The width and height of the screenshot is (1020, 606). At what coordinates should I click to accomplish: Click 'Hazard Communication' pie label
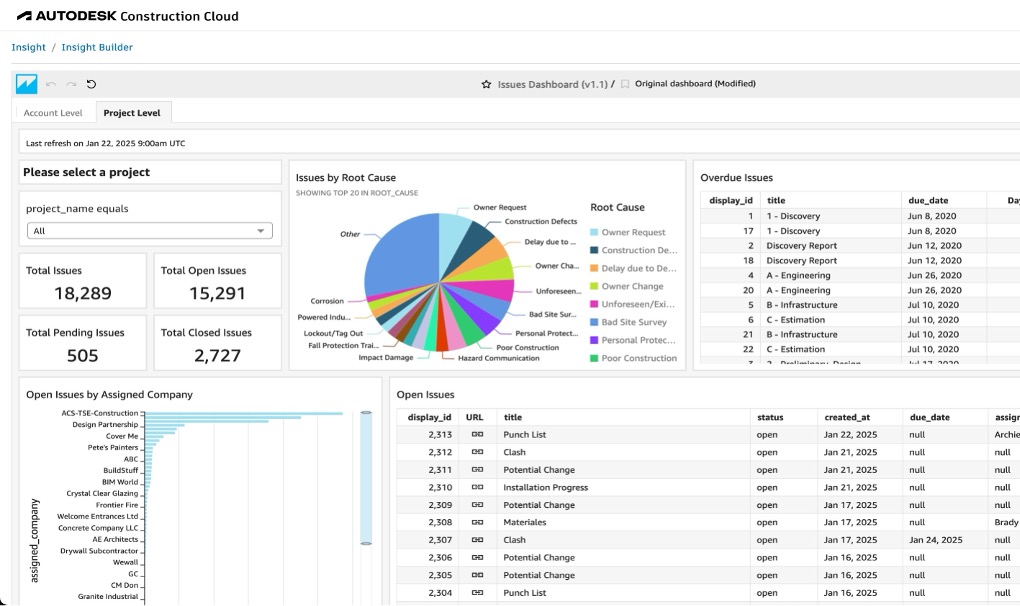498,358
